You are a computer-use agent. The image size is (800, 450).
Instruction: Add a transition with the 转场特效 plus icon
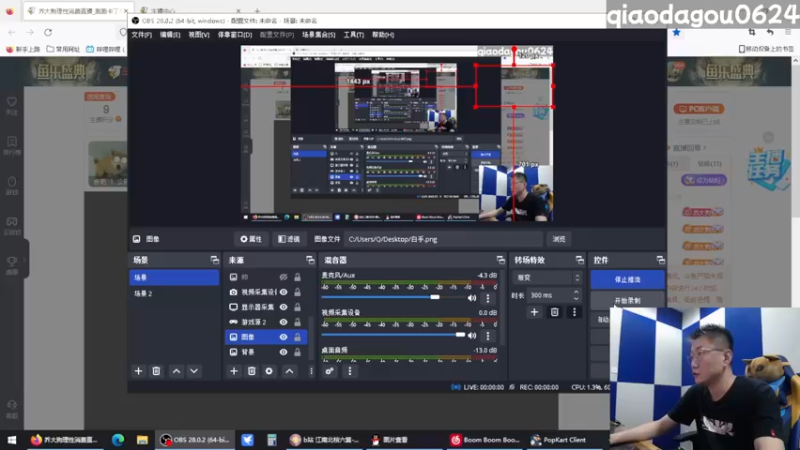tap(534, 312)
